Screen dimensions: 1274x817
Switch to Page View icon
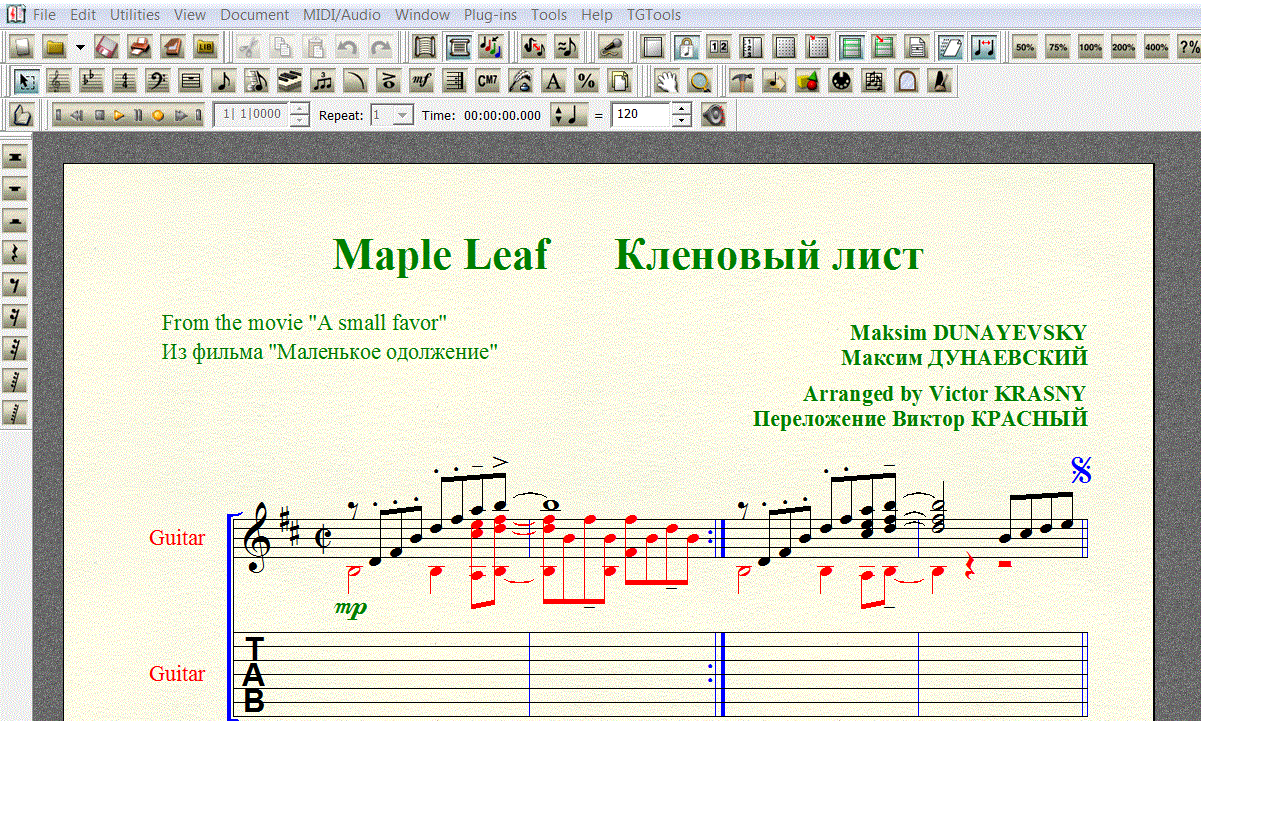click(457, 47)
